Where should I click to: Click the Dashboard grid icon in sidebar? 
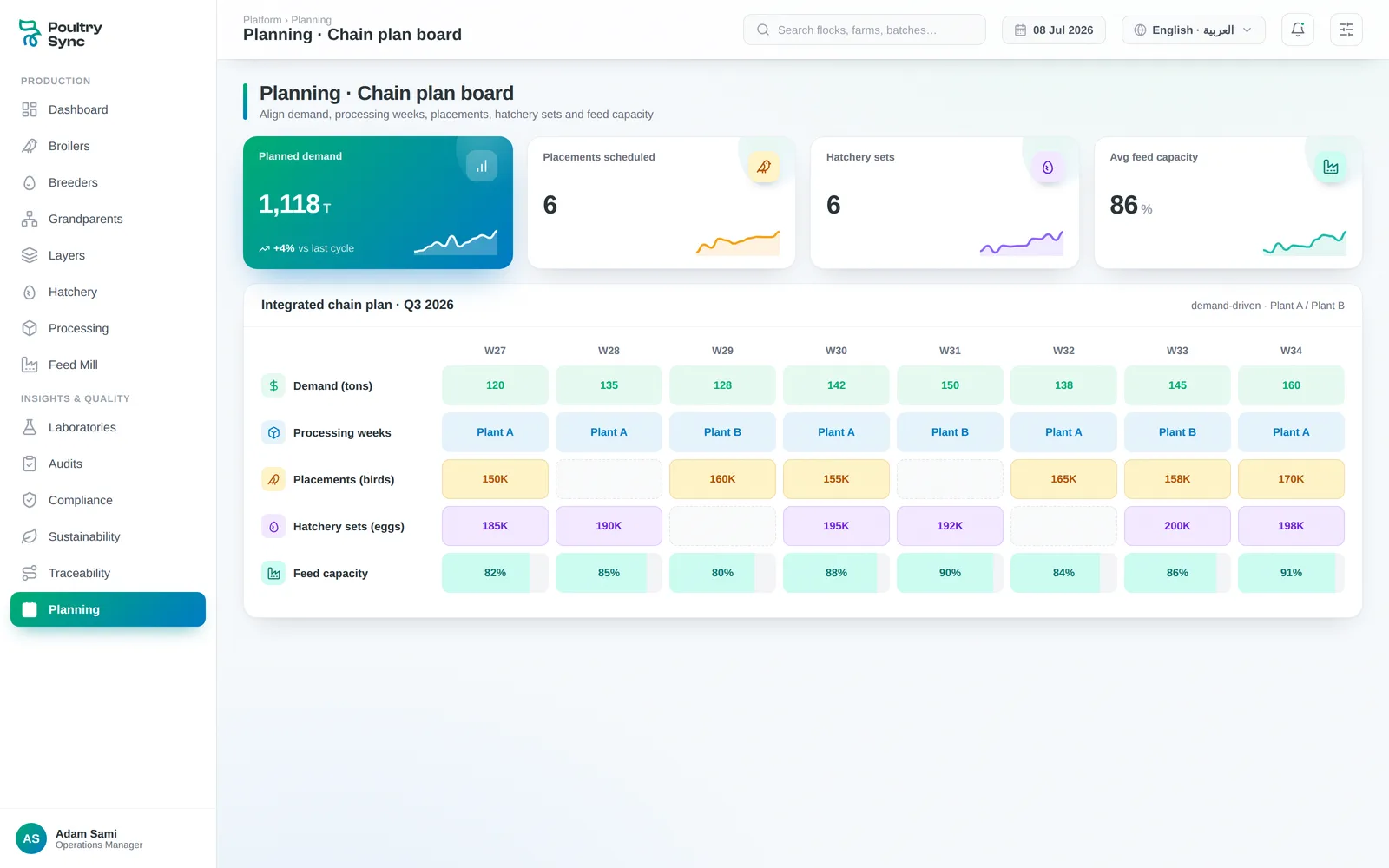[x=30, y=109]
